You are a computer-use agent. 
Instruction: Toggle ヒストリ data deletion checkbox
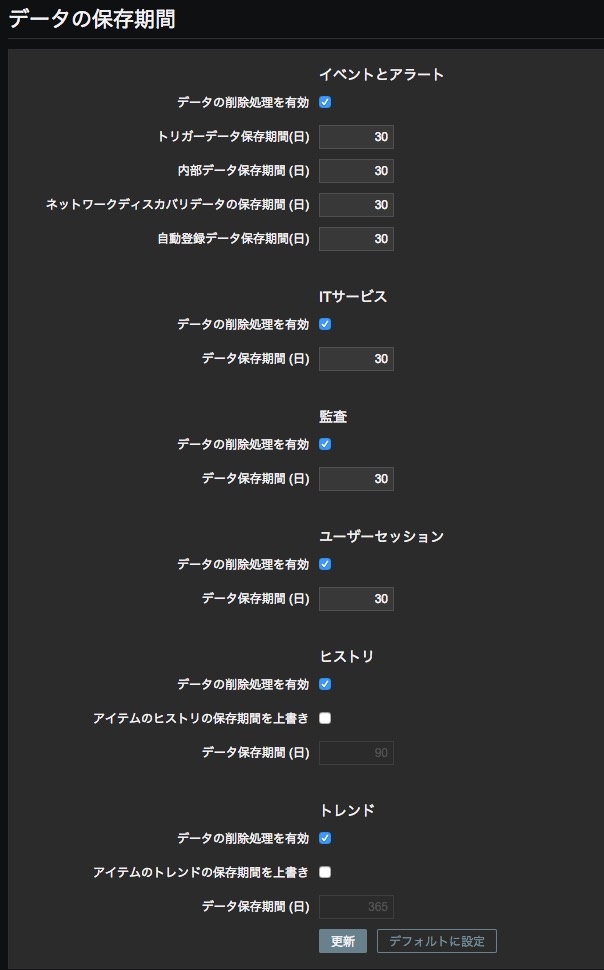pyautogui.click(x=325, y=684)
